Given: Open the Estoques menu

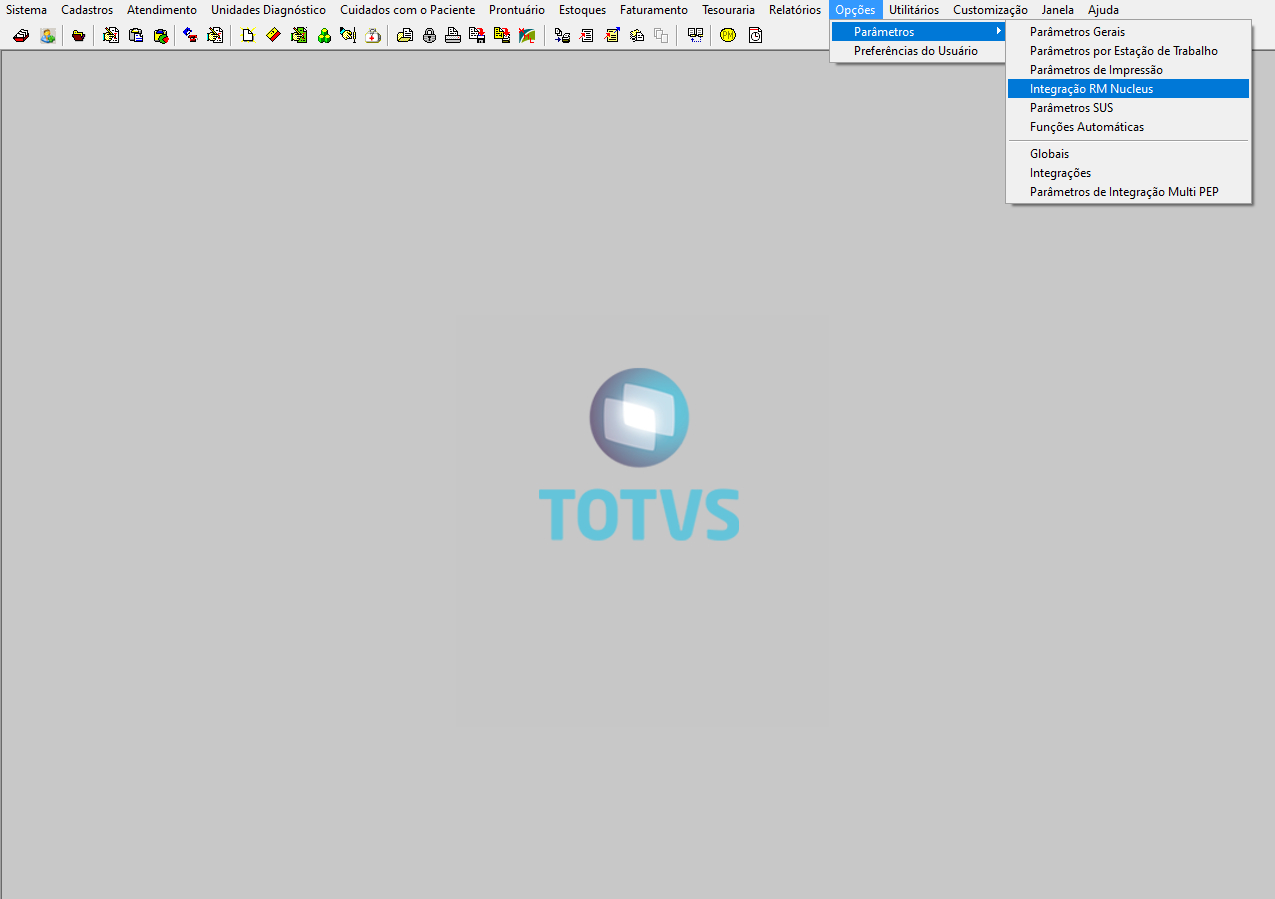Looking at the screenshot, I should (x=582, y=10).
